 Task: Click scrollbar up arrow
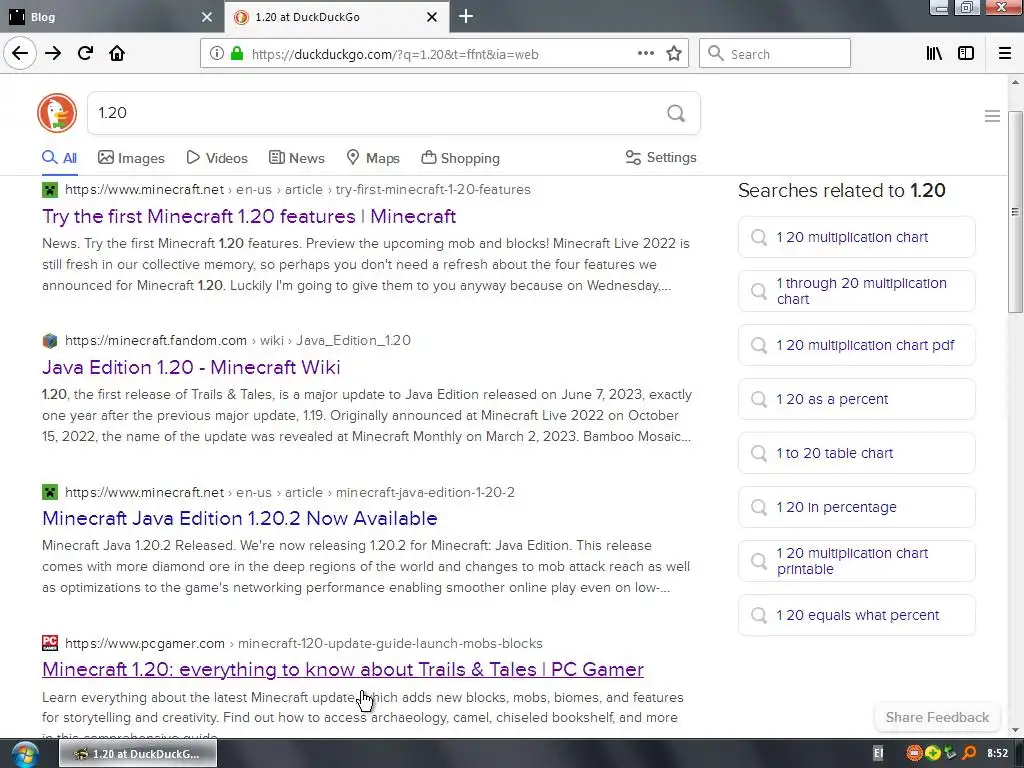tap(1015, 82)
